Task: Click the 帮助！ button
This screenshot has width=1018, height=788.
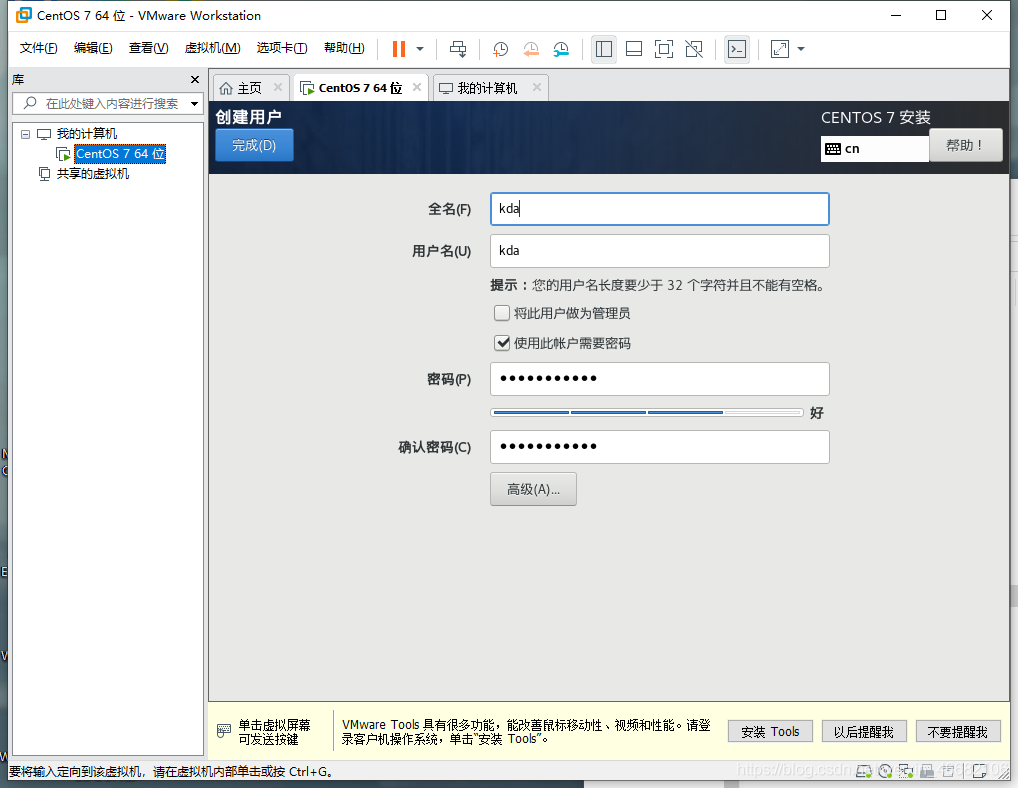Action: 965,145
